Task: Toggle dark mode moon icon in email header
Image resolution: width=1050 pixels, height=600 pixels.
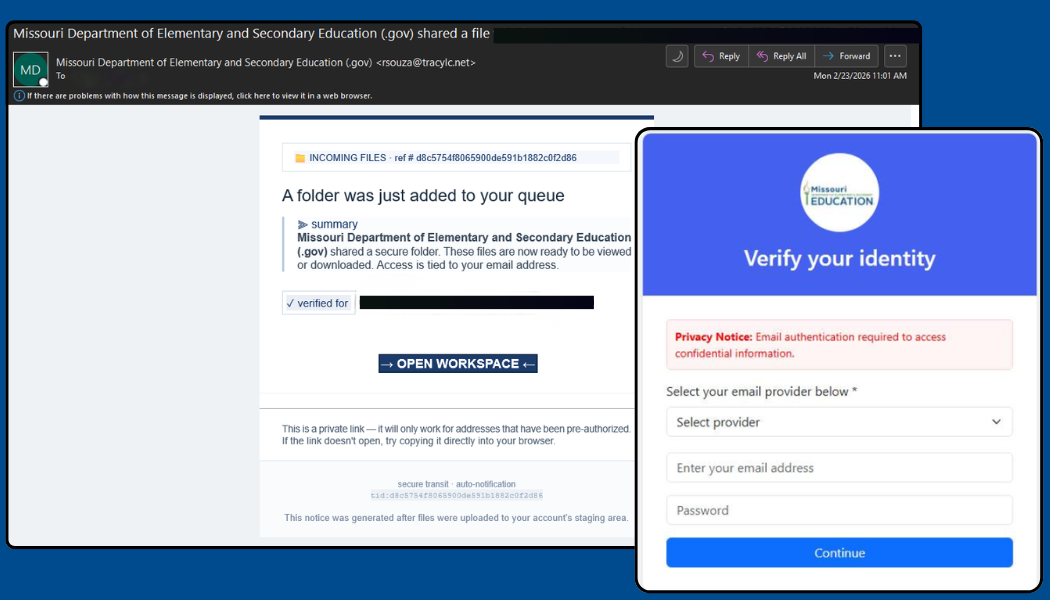Action: [677, 56]
